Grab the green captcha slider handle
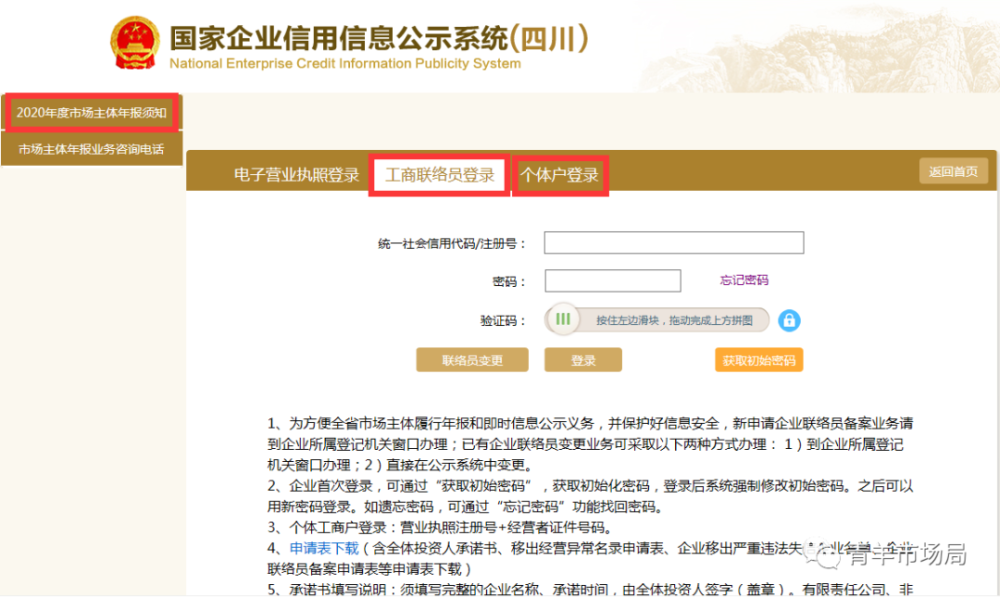The height and width of the screenshot is (598, 1000). [562, 319]
